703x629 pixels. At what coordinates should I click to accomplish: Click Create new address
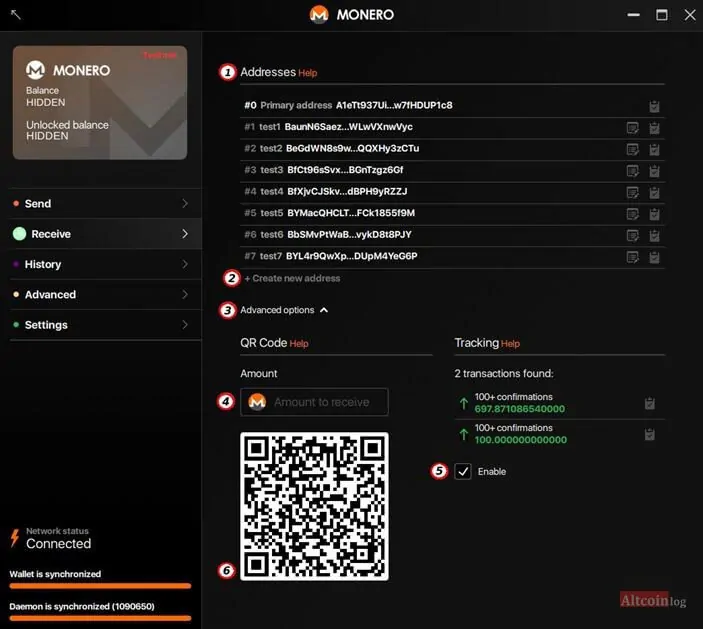coord(292,278)
